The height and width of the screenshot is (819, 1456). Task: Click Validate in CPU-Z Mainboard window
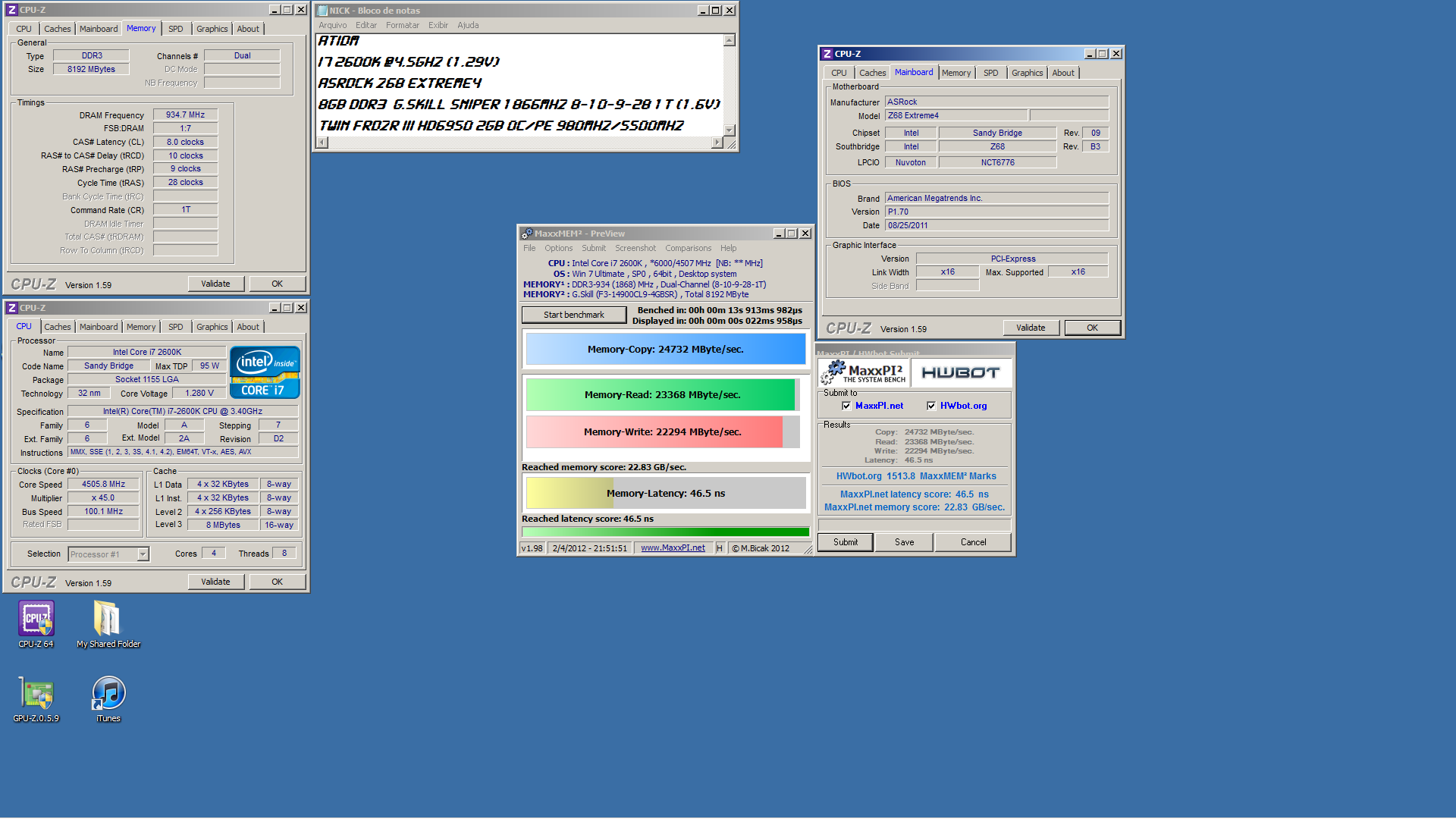coord(1031,328)
